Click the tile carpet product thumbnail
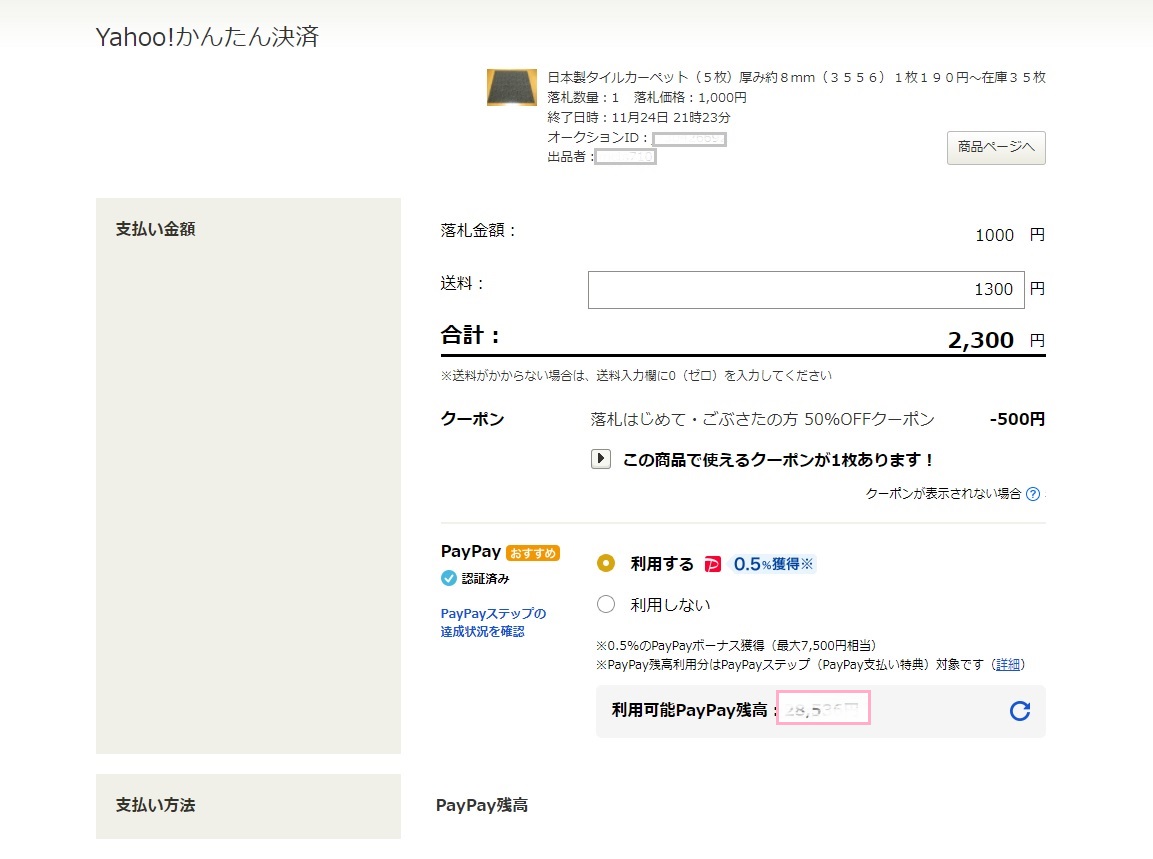This screenshot has height=859, width=1153. [x=512, y=88]
